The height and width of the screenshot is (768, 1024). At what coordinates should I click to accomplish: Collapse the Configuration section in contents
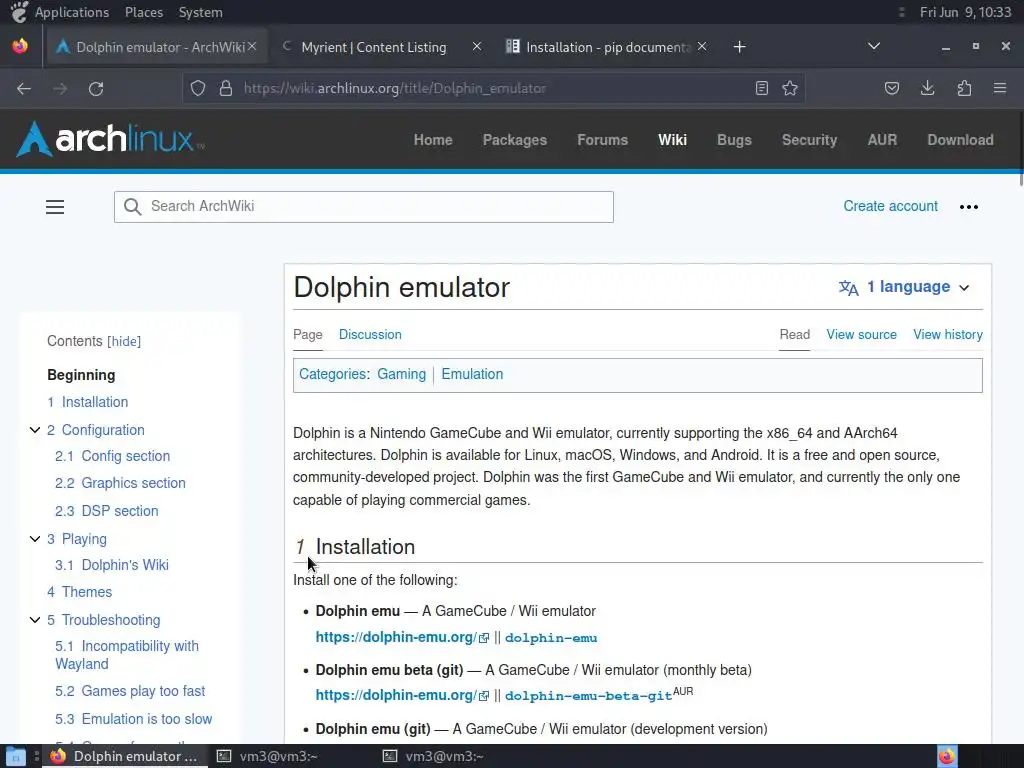[35, 430]
